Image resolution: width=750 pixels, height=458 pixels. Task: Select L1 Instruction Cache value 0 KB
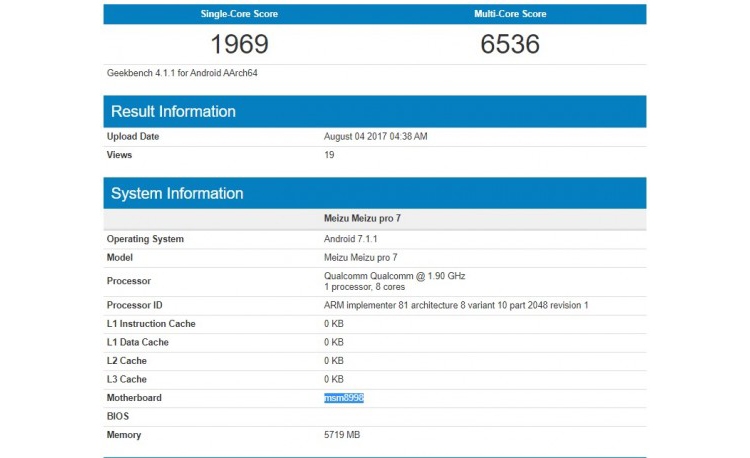click(x=334, y=324)
